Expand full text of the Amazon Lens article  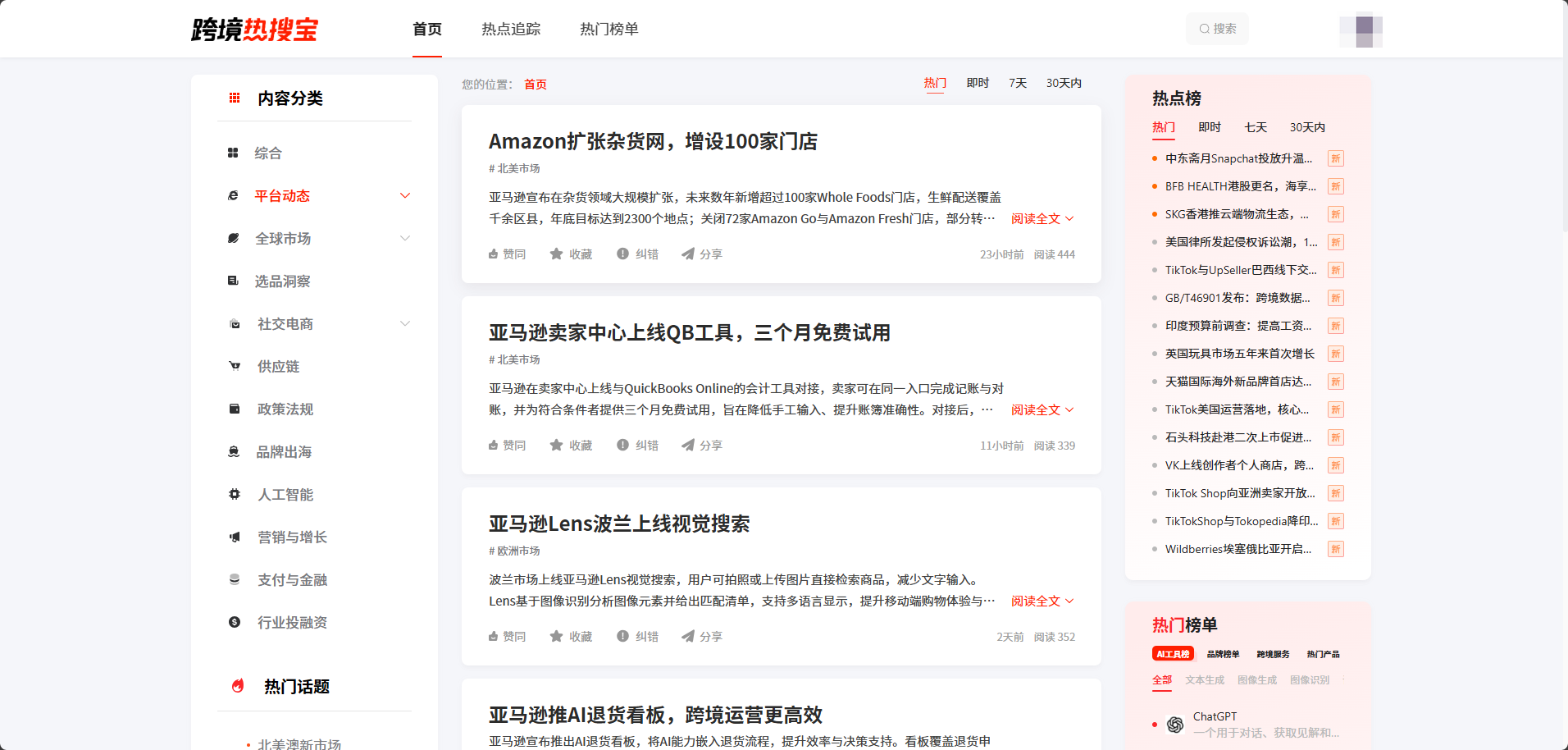(x=1042, y=601)
